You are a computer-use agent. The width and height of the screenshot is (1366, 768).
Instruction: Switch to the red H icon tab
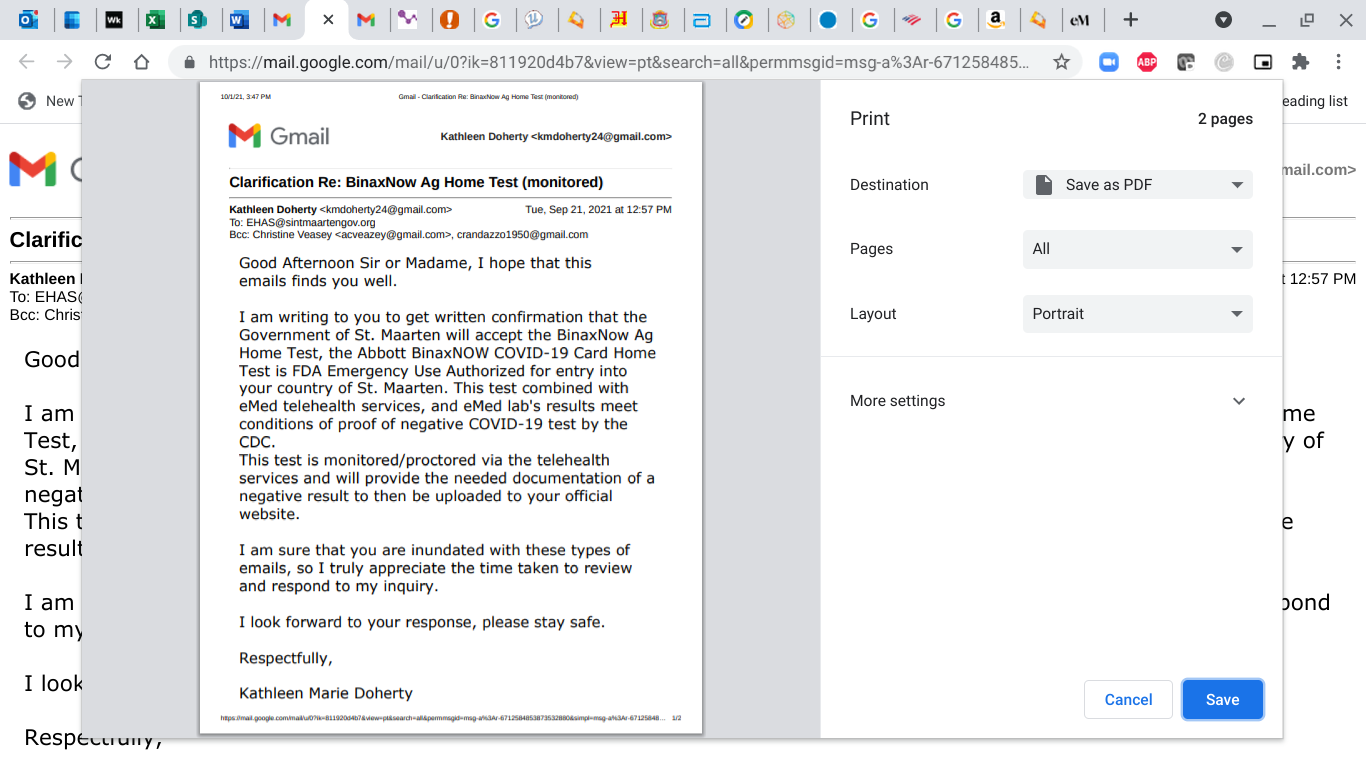(x=617, y=19)
